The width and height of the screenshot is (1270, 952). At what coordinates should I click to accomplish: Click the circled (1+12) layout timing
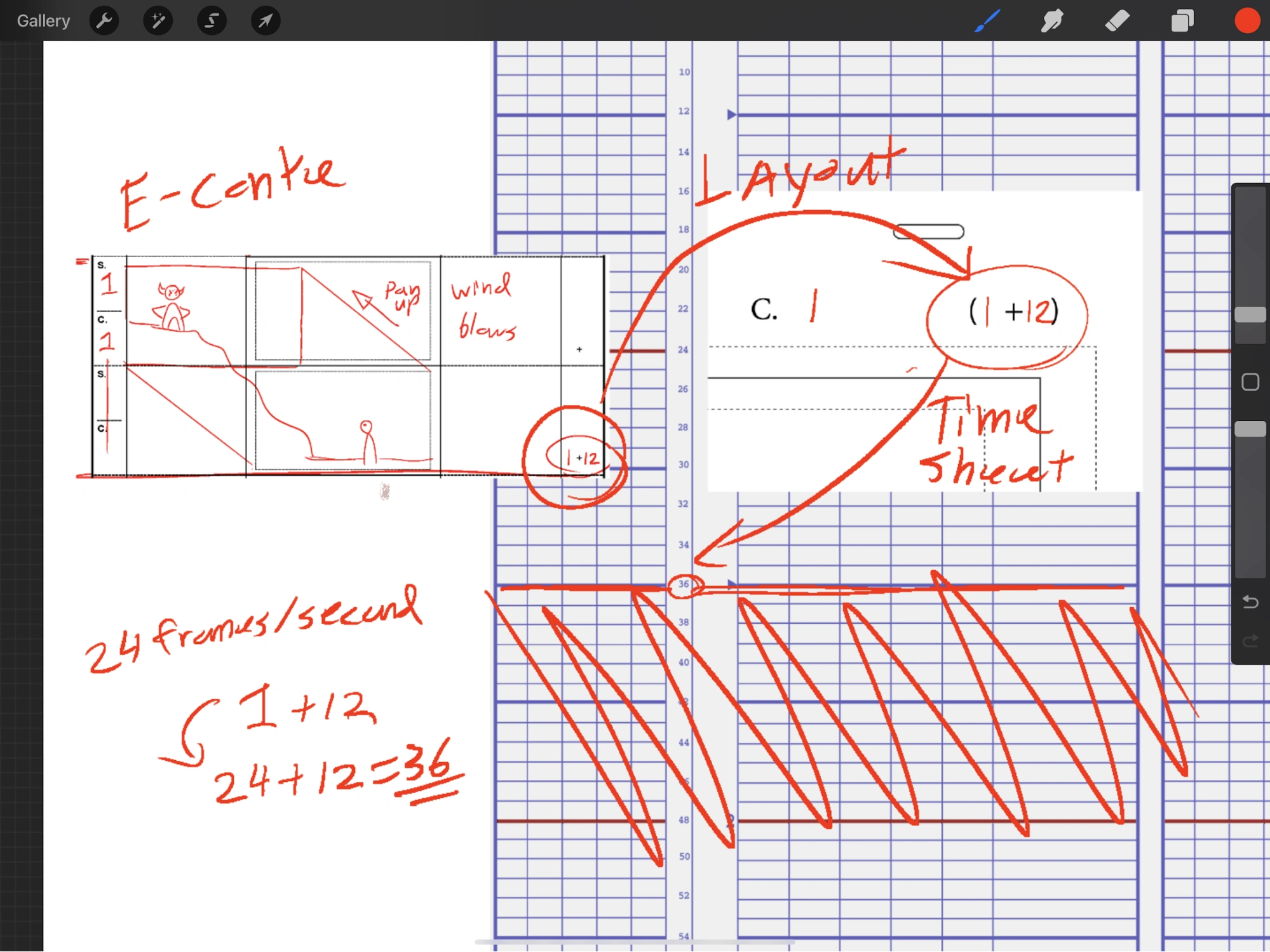[x=1013, y=312]
